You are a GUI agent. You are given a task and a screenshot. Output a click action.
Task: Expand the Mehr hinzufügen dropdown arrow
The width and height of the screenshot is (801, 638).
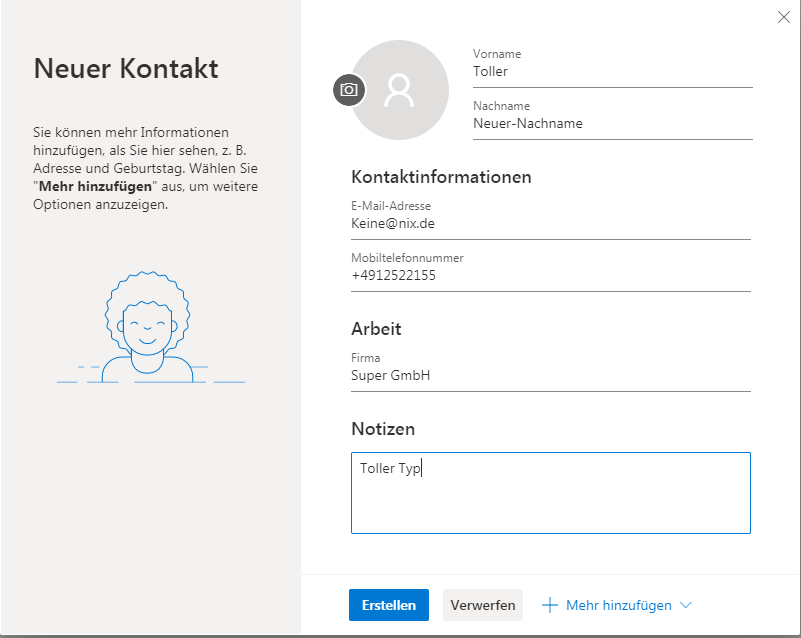(685, 605)
